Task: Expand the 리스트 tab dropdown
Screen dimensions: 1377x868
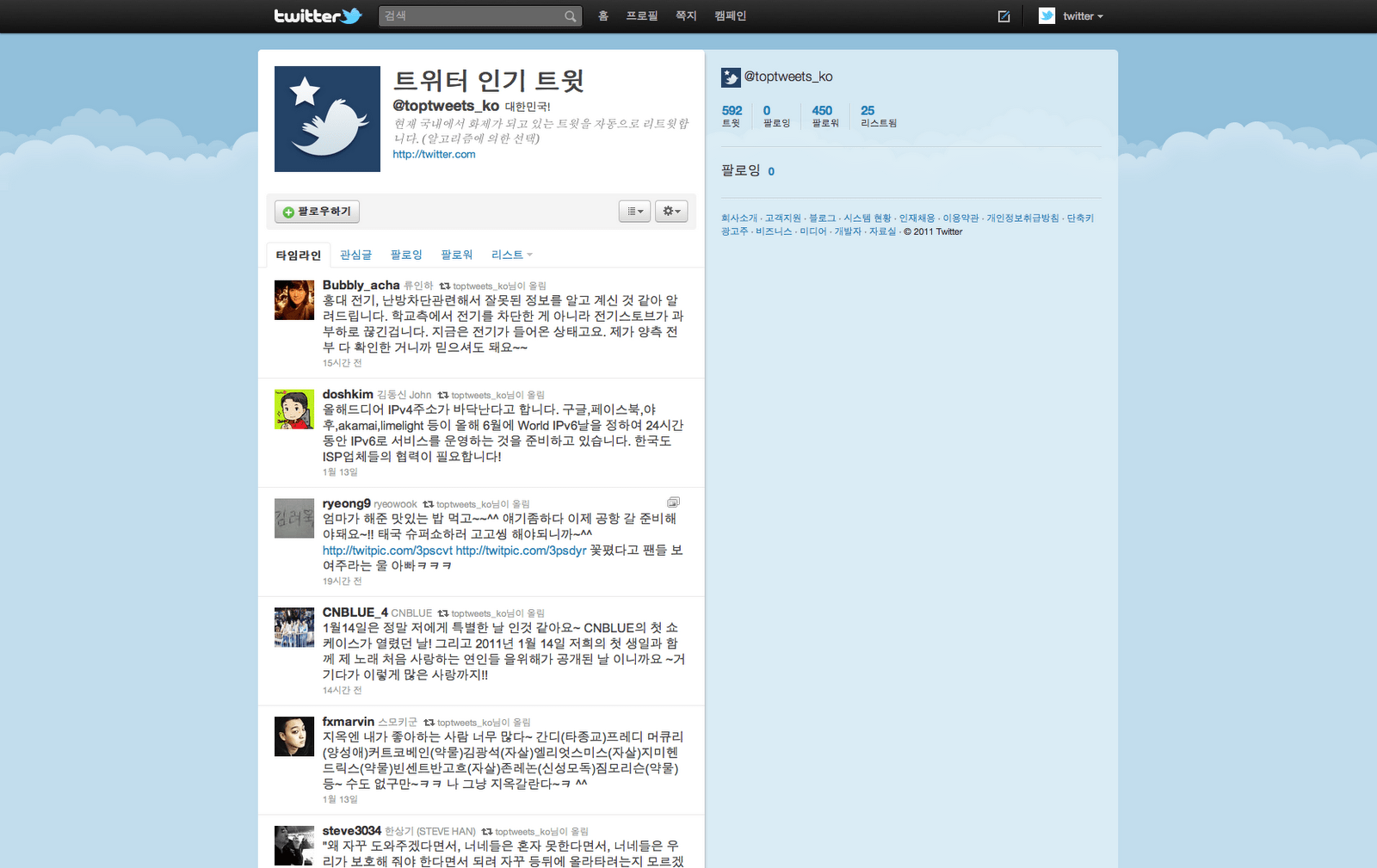Action: [511, 254]
